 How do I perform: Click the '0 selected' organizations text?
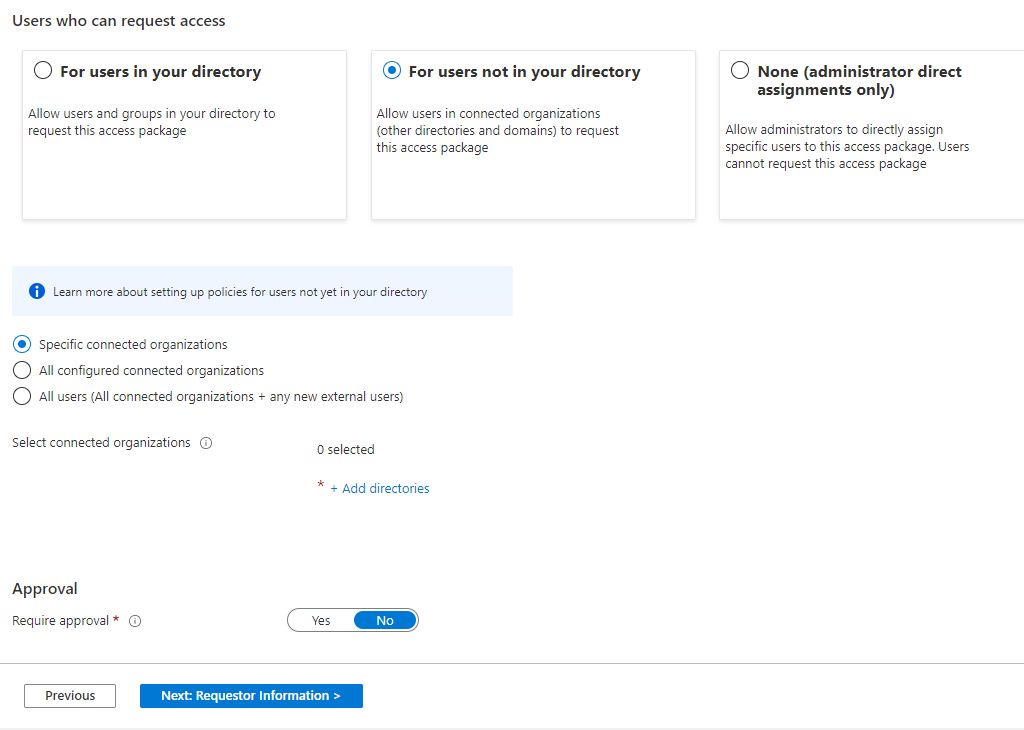coord(345,450)
